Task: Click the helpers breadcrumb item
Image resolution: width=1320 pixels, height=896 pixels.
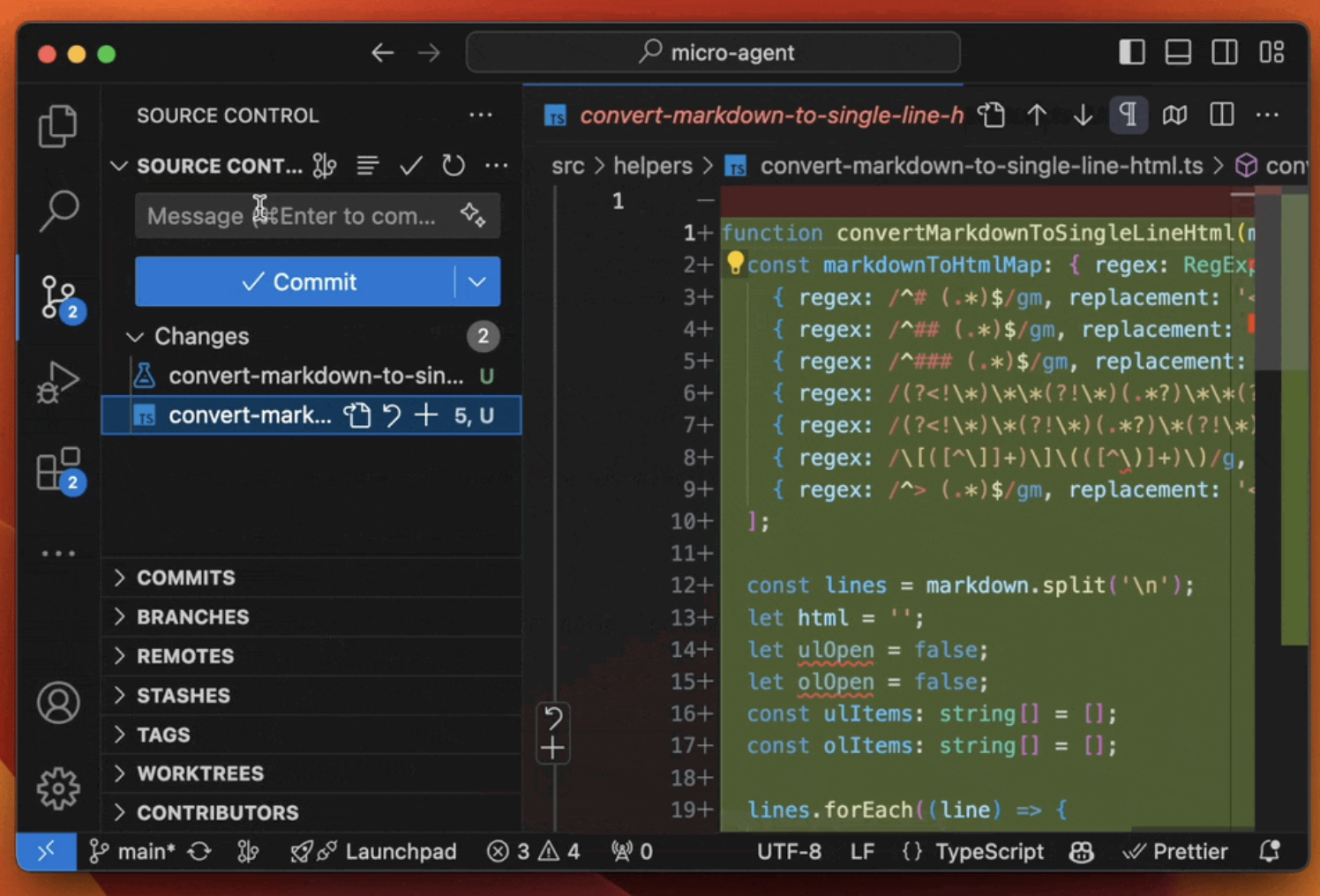Action: coord(653,166)
